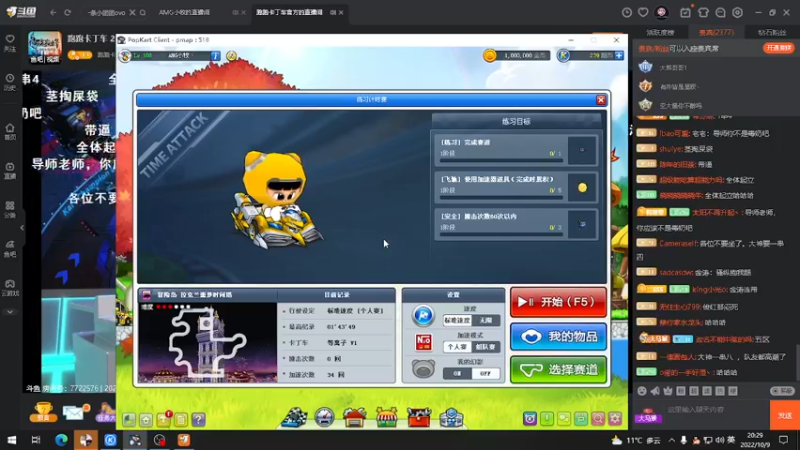Click the gray bear ghost icon

(423, 368)
